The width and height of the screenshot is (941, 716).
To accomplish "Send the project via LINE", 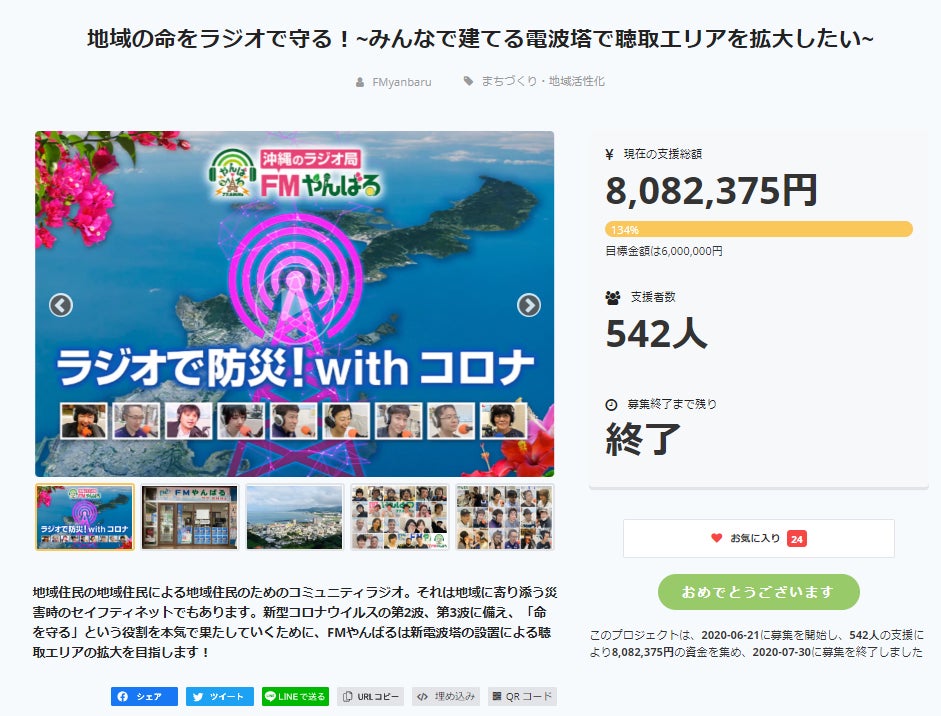I will tap(295, 697).
